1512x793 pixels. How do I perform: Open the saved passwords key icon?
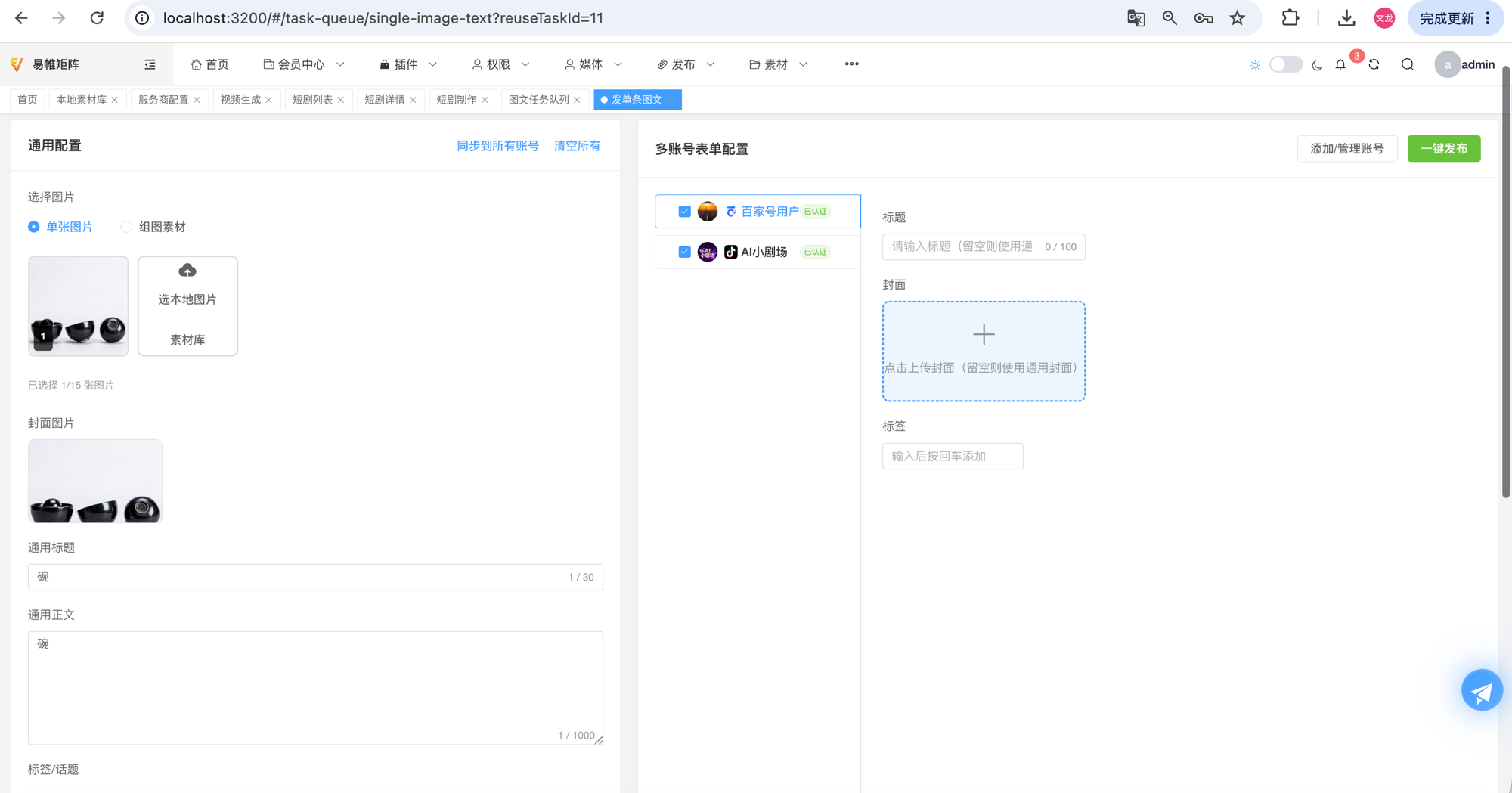pos(1204,18)
